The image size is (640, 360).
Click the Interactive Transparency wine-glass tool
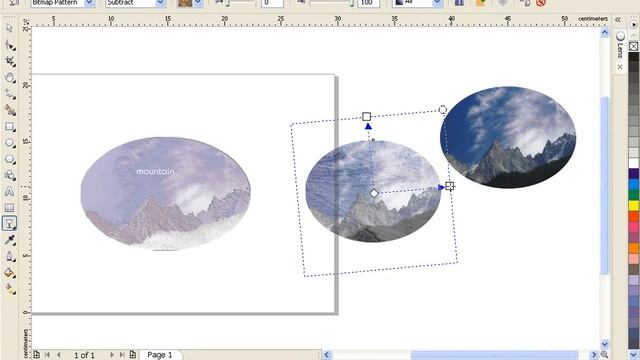(9, 223)
